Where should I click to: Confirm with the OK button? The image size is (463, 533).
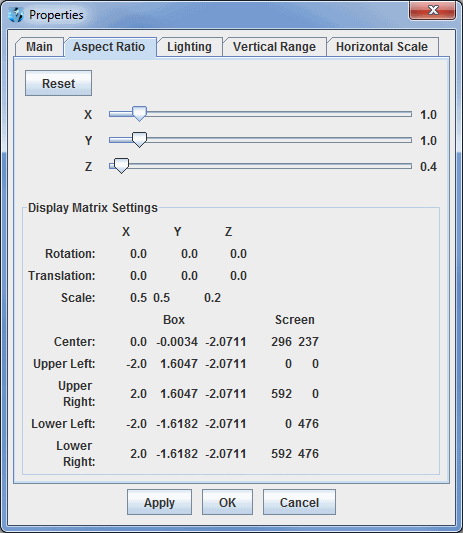pyautogui.click(x=227, y=502)
